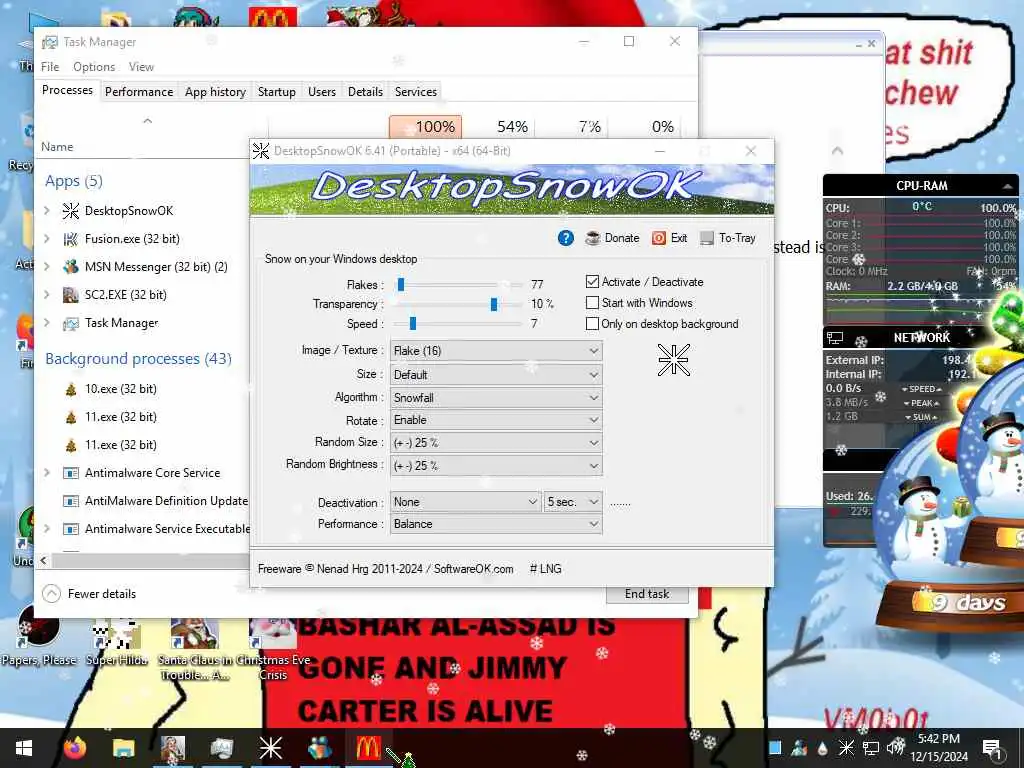The image size is (1024, 768).
Task: Open the Deactivation dropdown showing None
Action: click(x=465, y=502)
